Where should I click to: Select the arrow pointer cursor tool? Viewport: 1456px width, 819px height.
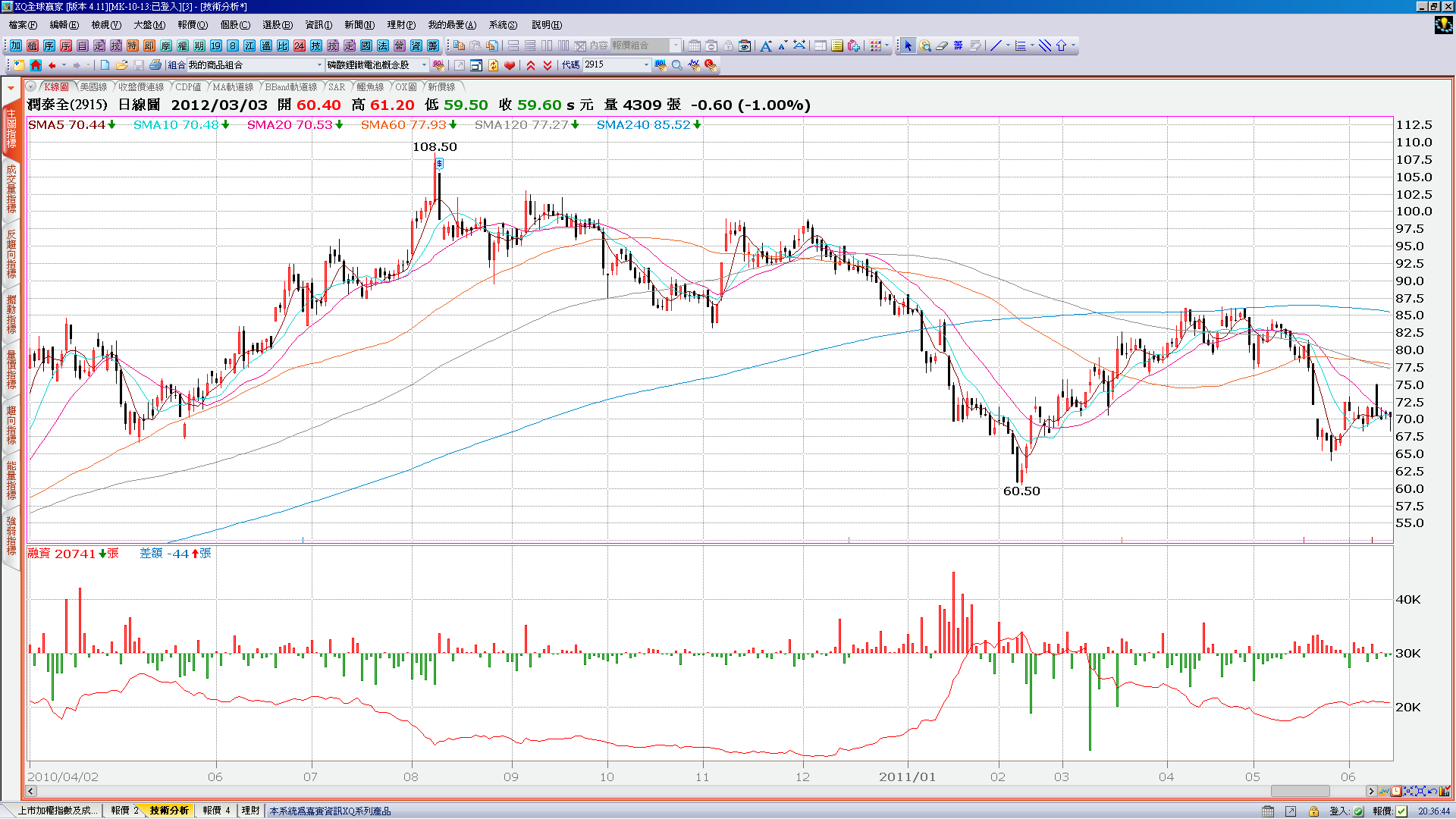[908, 45]
